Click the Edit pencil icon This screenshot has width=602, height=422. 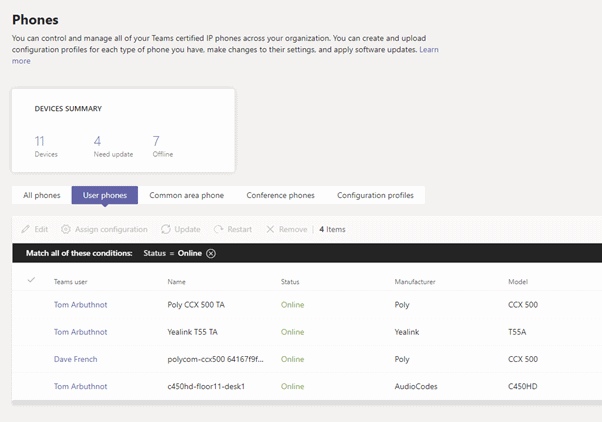pos(27,229)
